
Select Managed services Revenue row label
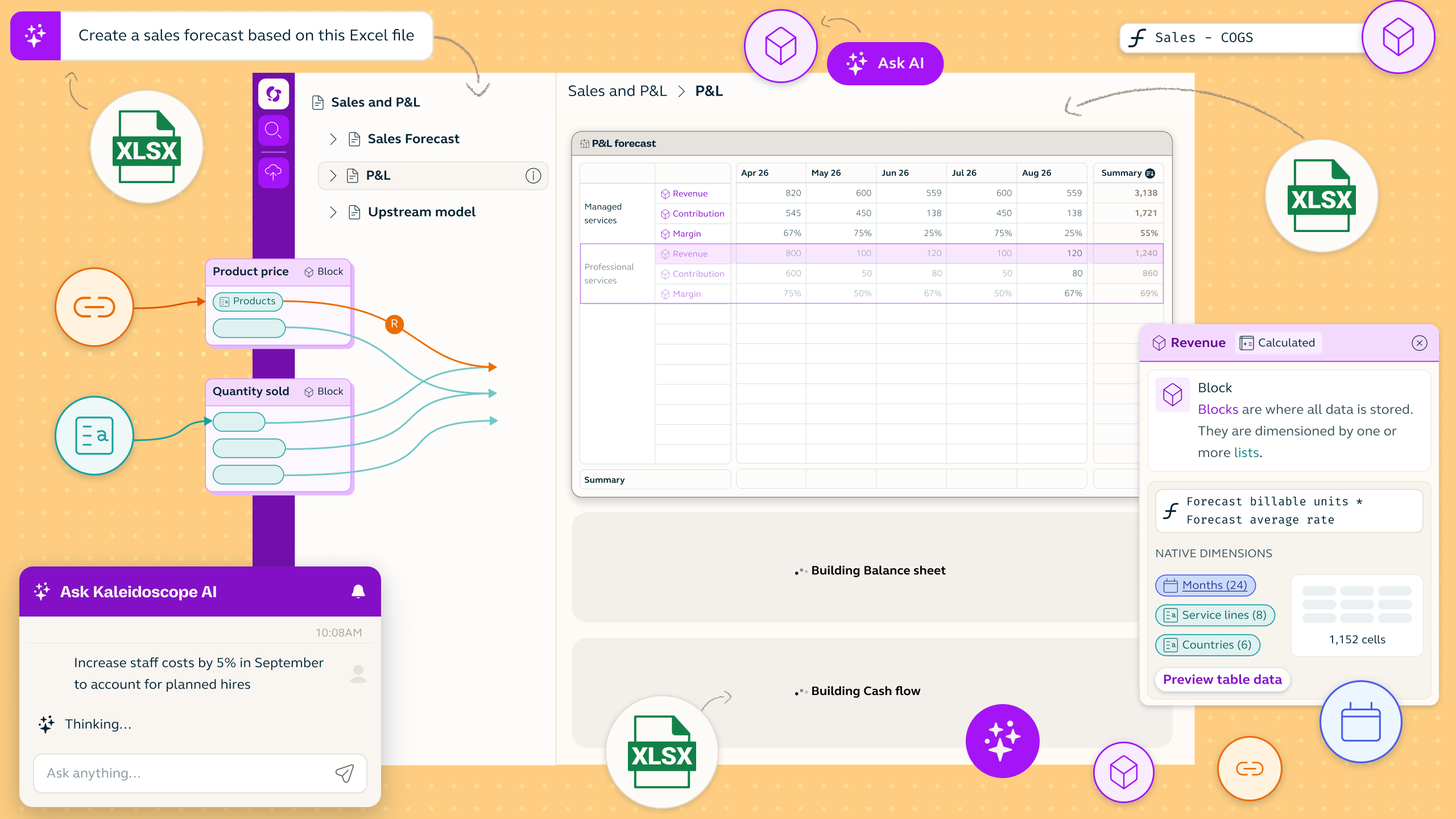[x=692, y=194]
